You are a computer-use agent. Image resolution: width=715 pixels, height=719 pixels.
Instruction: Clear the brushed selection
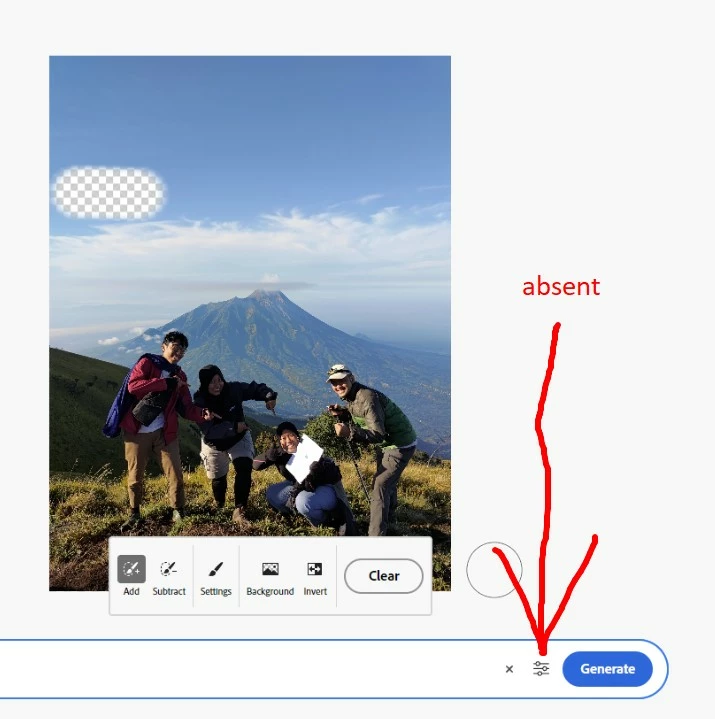pyautogui.click(x=383, y=575)
